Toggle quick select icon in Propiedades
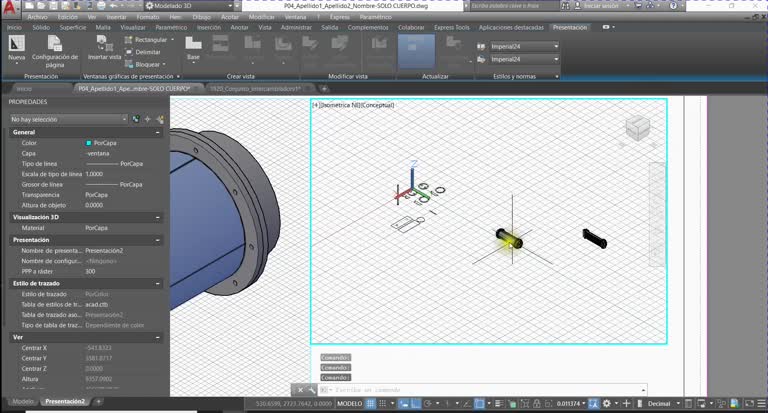 tap(160, 119)
